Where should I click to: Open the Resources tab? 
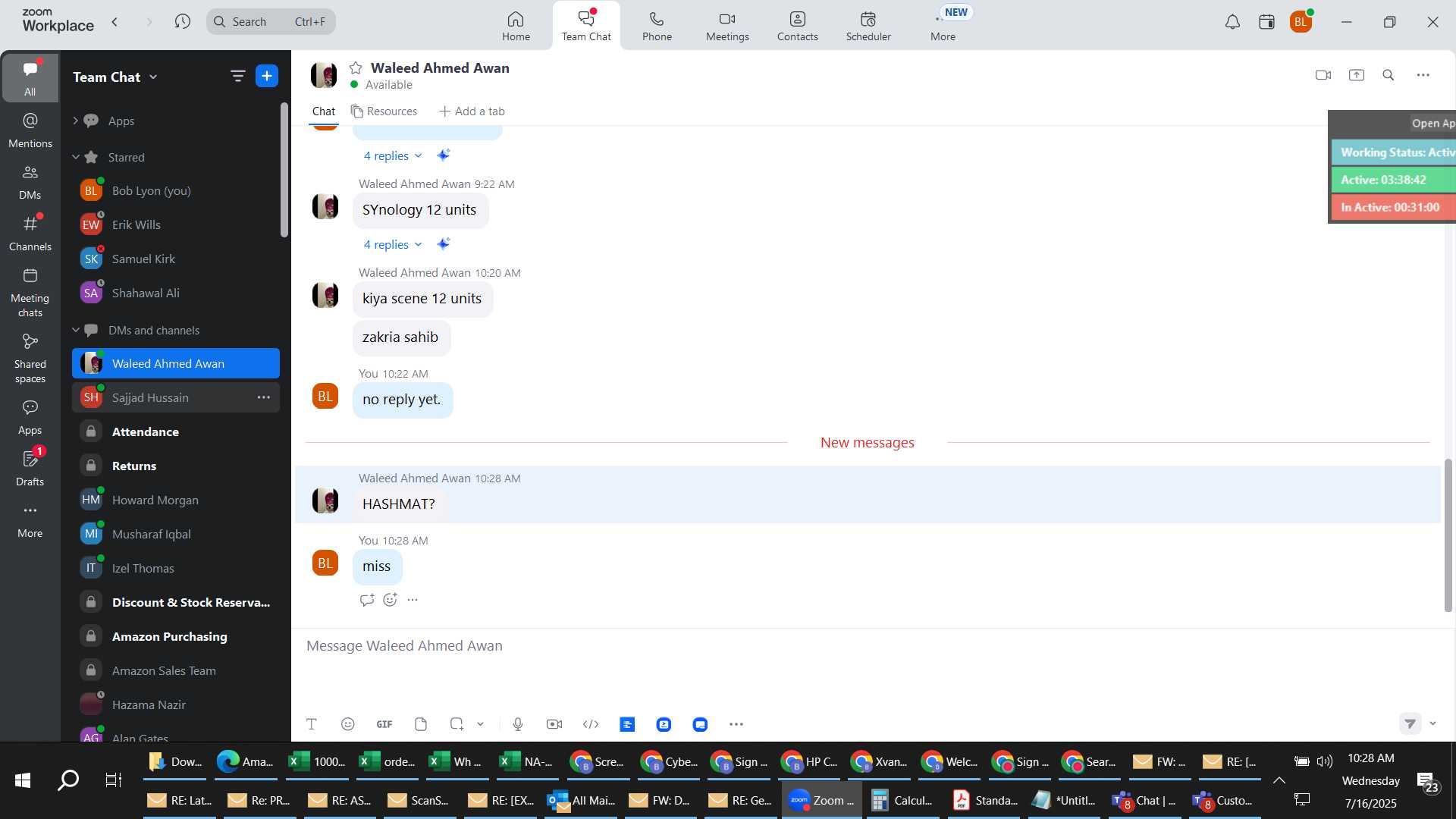384,111
